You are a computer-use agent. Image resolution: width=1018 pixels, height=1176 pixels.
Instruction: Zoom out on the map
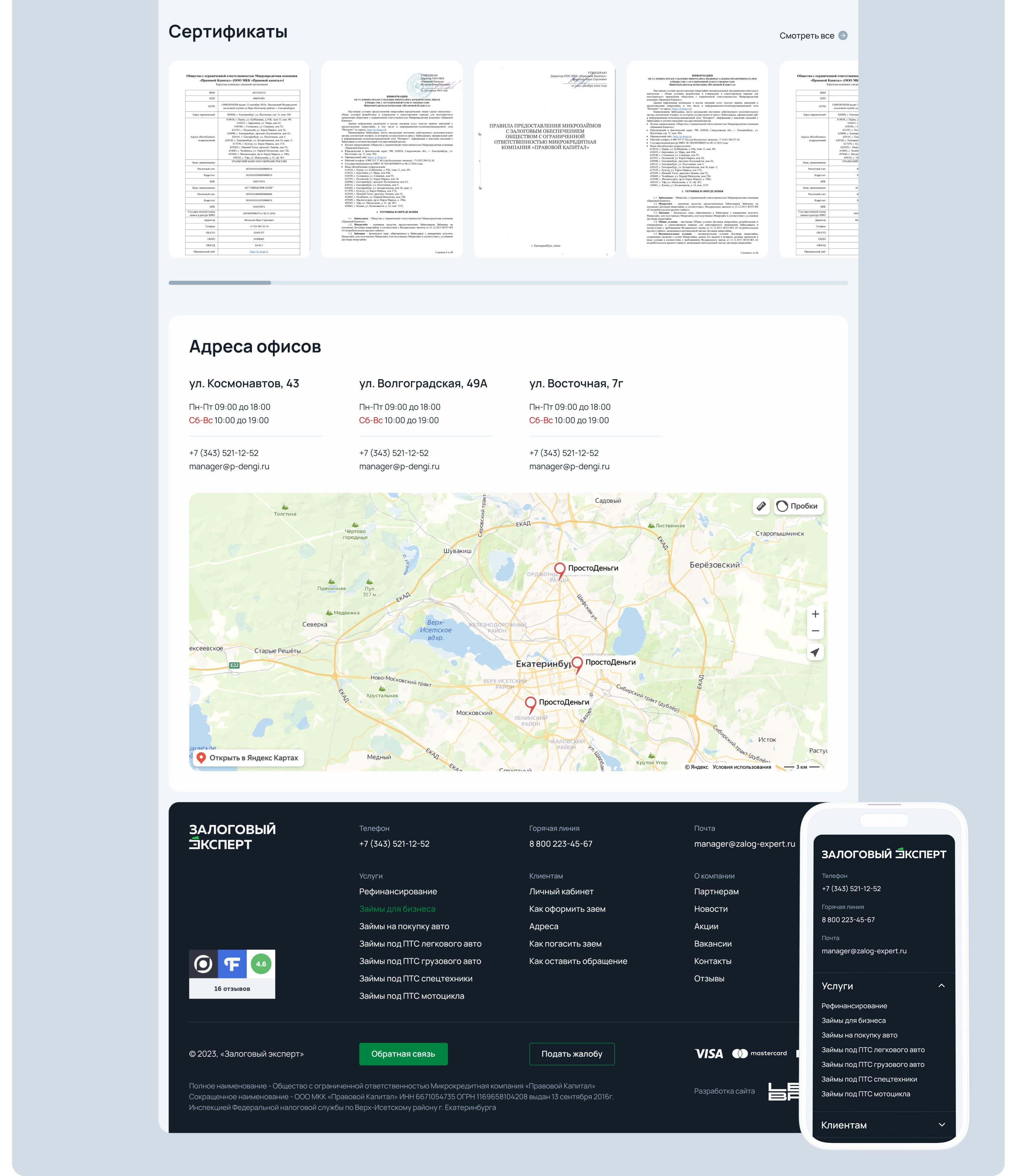(x=815, y=631)
